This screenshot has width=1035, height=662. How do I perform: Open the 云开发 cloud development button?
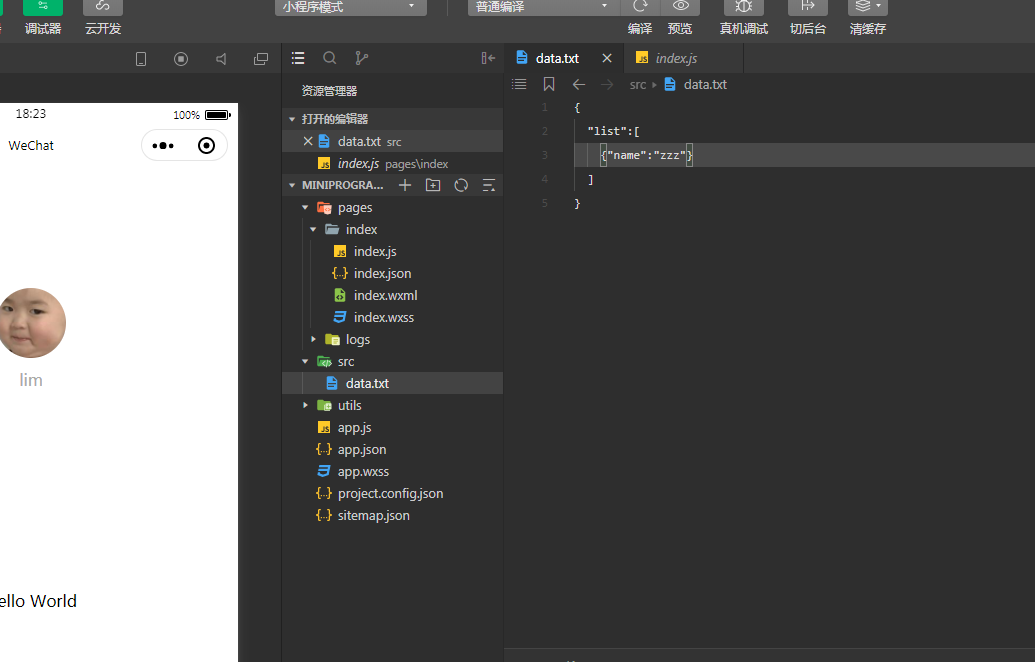coord(103,7)
